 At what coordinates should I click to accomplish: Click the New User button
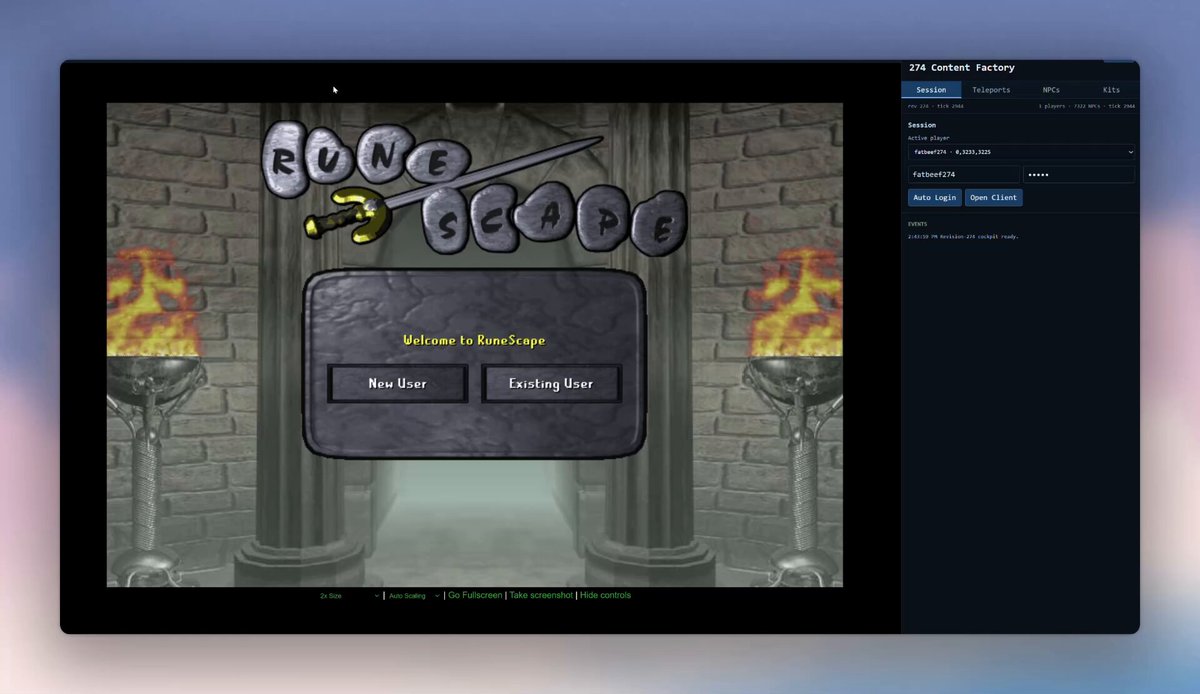[398, 383]
